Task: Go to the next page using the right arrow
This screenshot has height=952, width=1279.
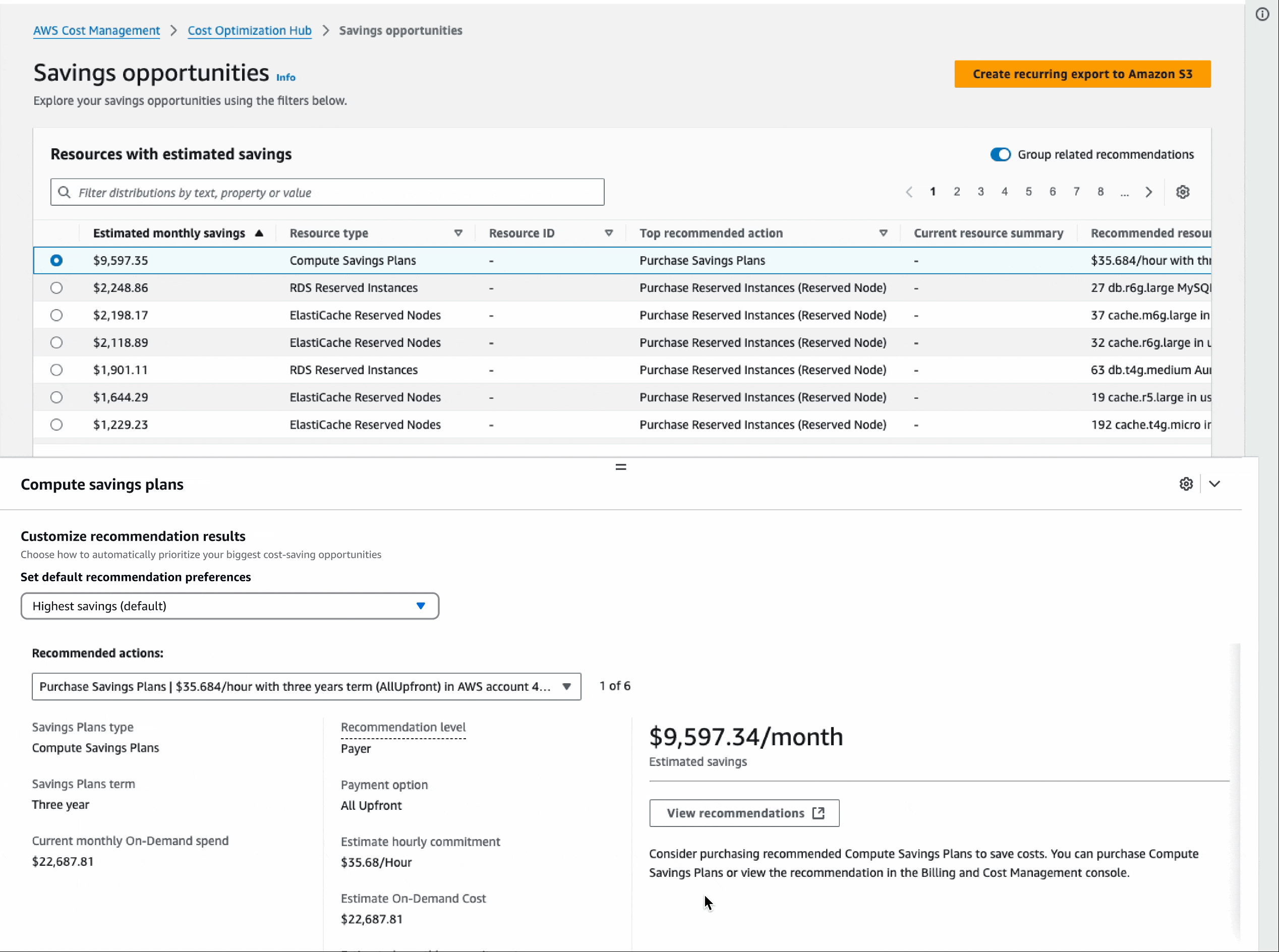Action: click(x=1148, y=192)
